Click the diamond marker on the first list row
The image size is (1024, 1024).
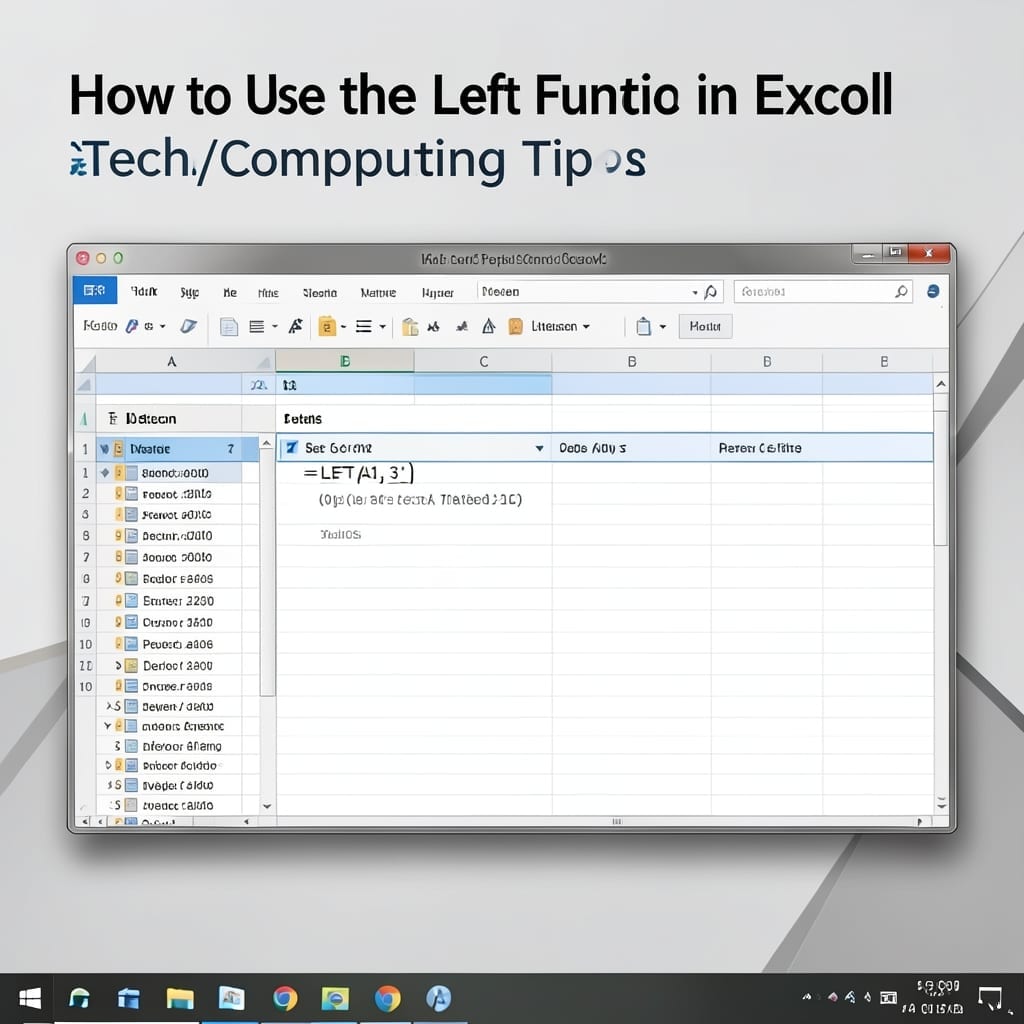[x=104, y=473]
